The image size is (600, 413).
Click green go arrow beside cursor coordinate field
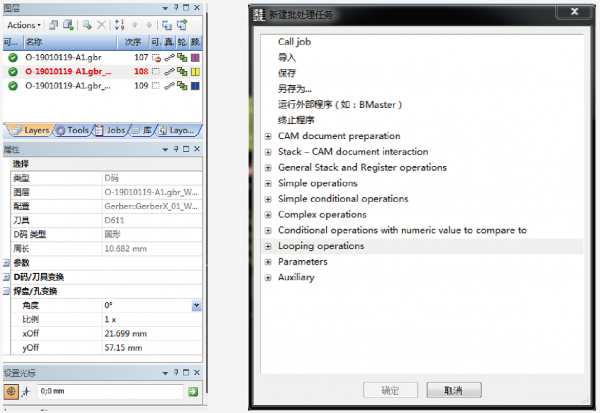coord(193,392)
